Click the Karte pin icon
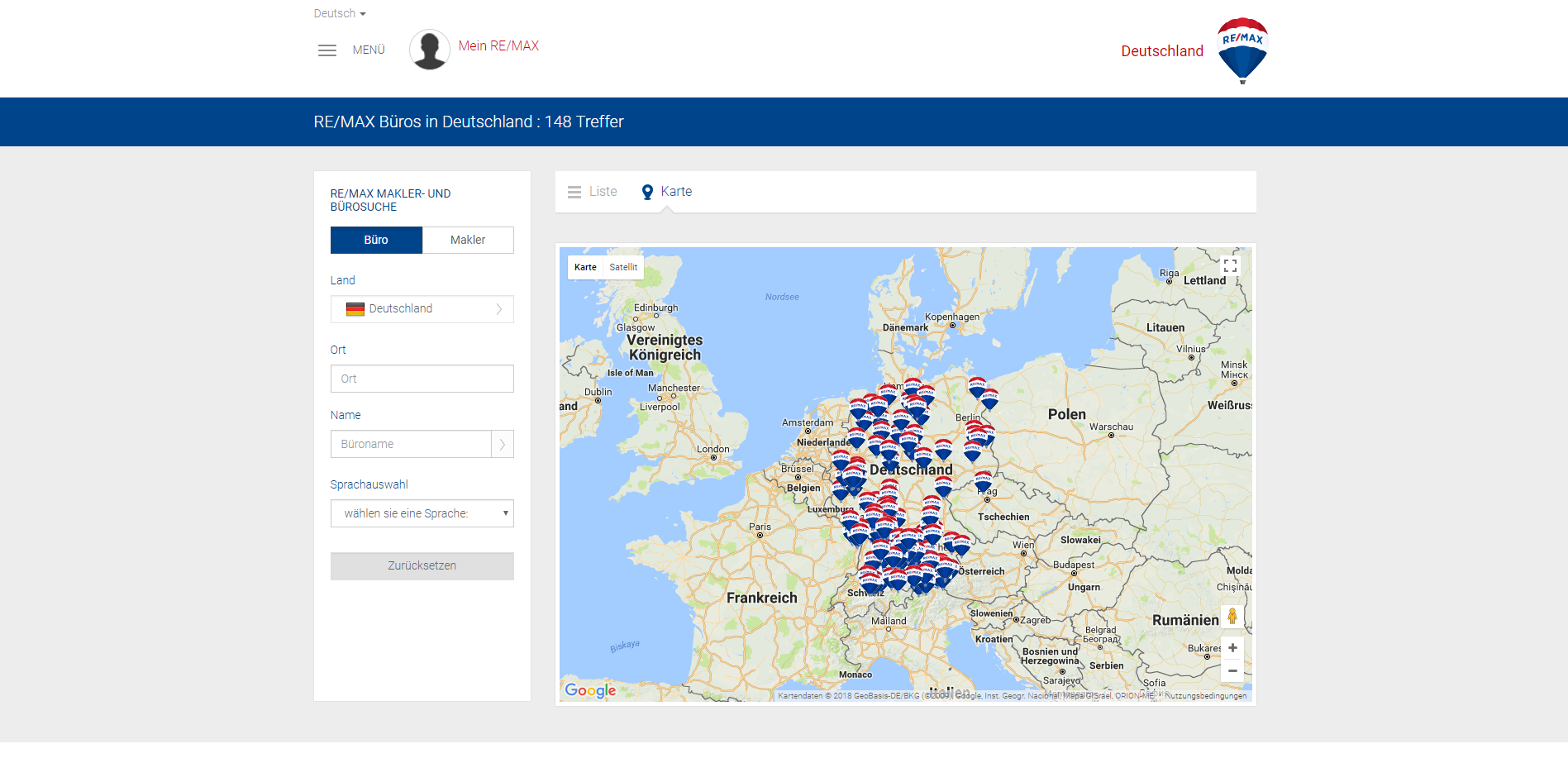Image resolution: width=1568 pixels, height=782 pixels. tap(648, 193)
